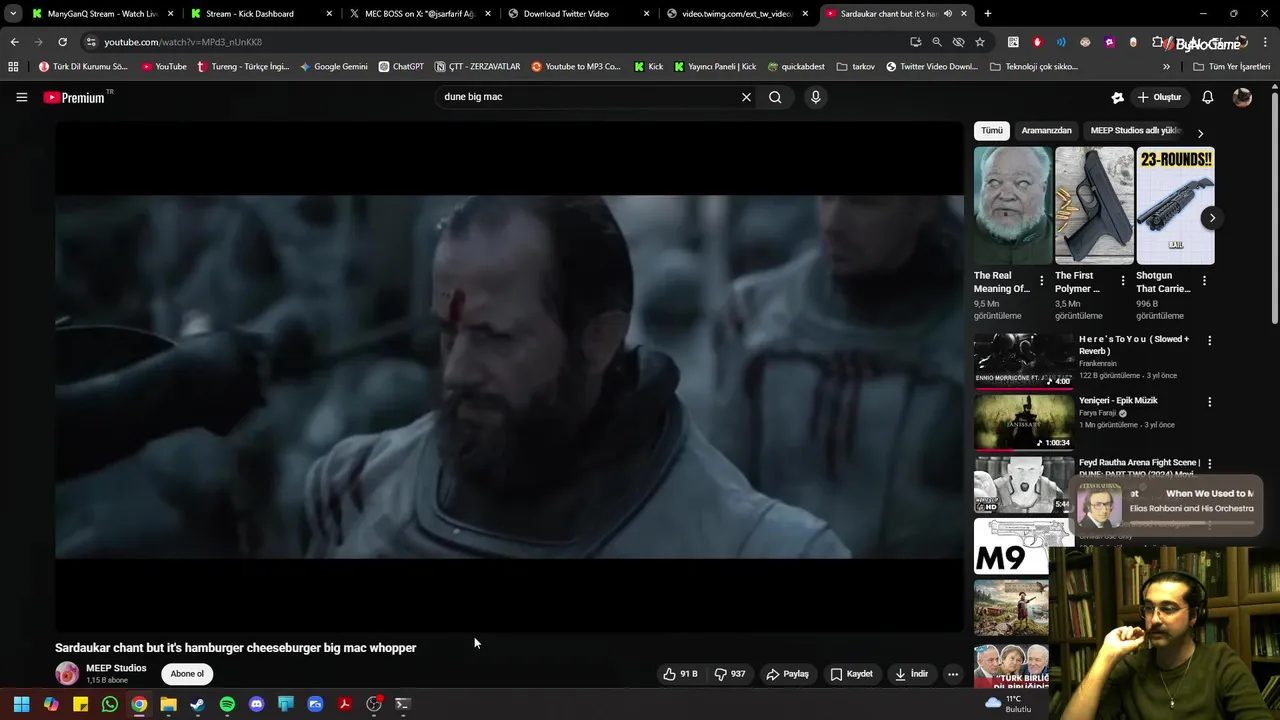Open Windows Start menu
The width and height of the screenshot is (1280, 720).
(x=21, y=704)
